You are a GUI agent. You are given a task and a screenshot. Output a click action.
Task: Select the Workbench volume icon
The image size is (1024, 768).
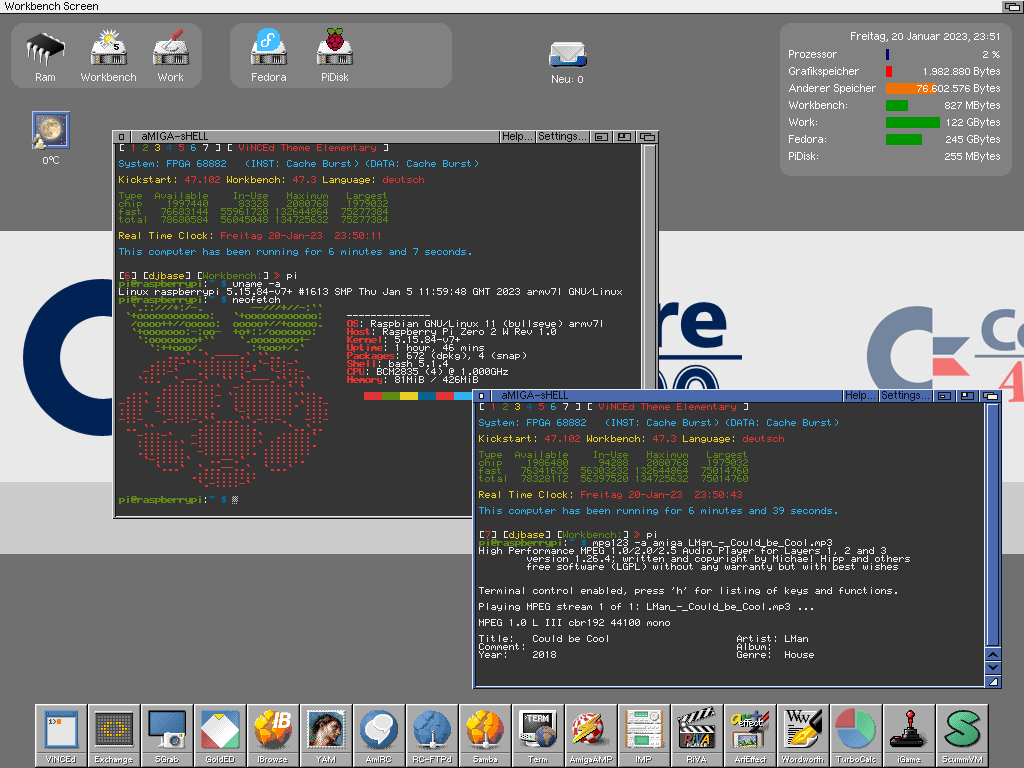click(108, 56)
